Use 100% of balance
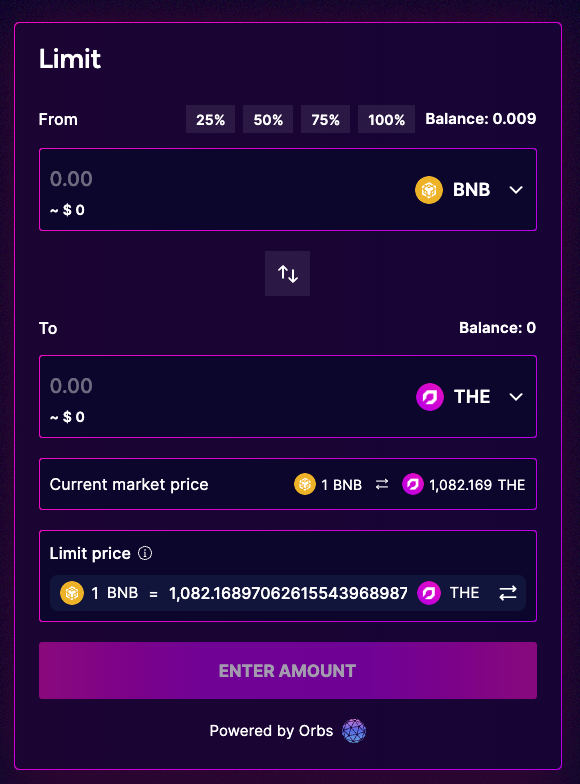Image resolution: width=580 pixels, height=784 pixels. point(386,119)
